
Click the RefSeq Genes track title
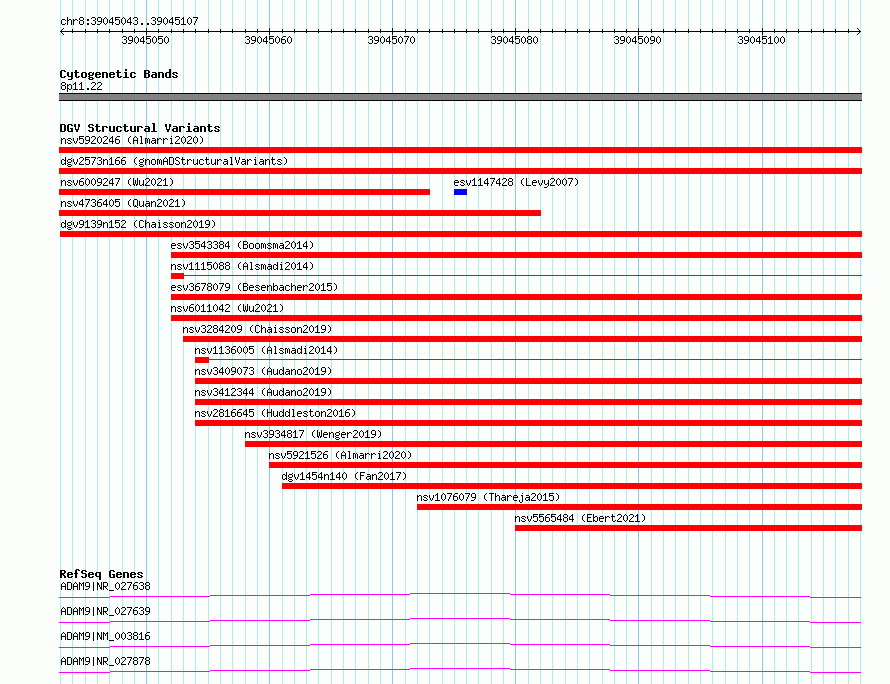click(x=101, y=574)
